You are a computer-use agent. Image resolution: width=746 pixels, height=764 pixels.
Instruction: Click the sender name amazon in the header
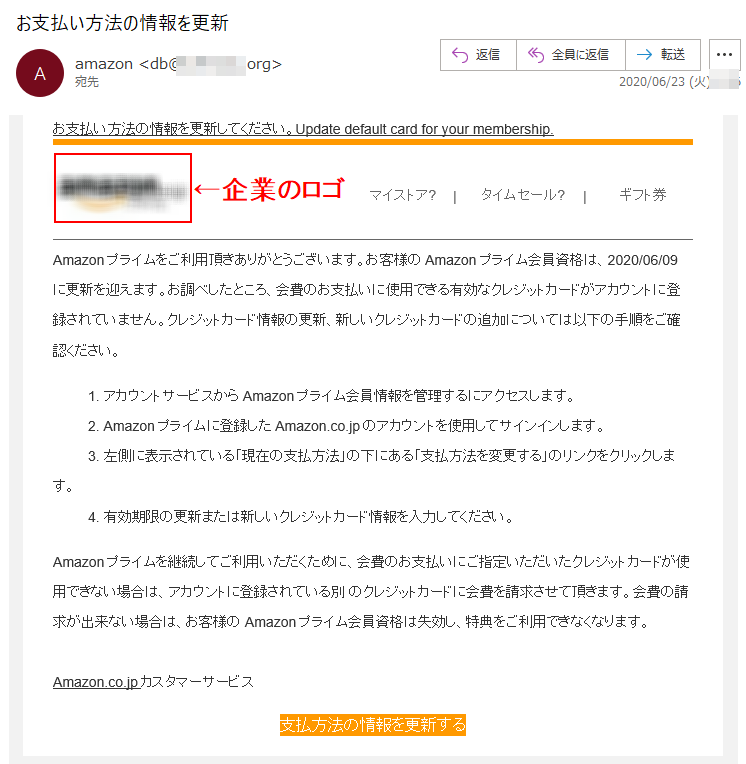104,64
